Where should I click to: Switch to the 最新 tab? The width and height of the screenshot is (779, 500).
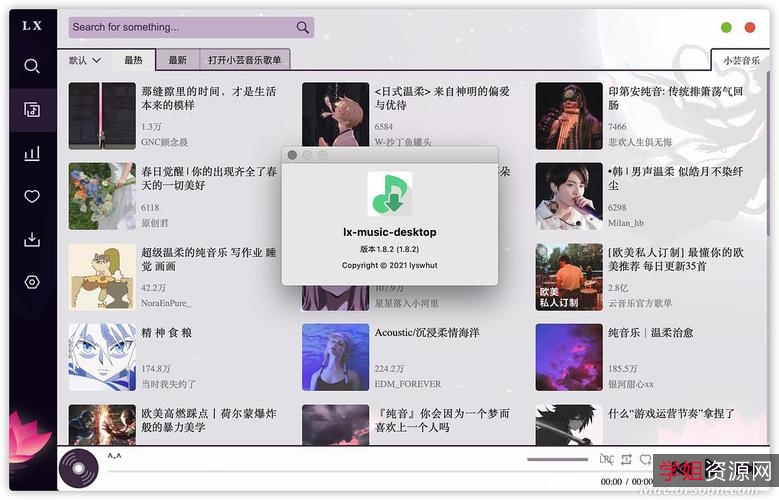click(x=177, y=60)
